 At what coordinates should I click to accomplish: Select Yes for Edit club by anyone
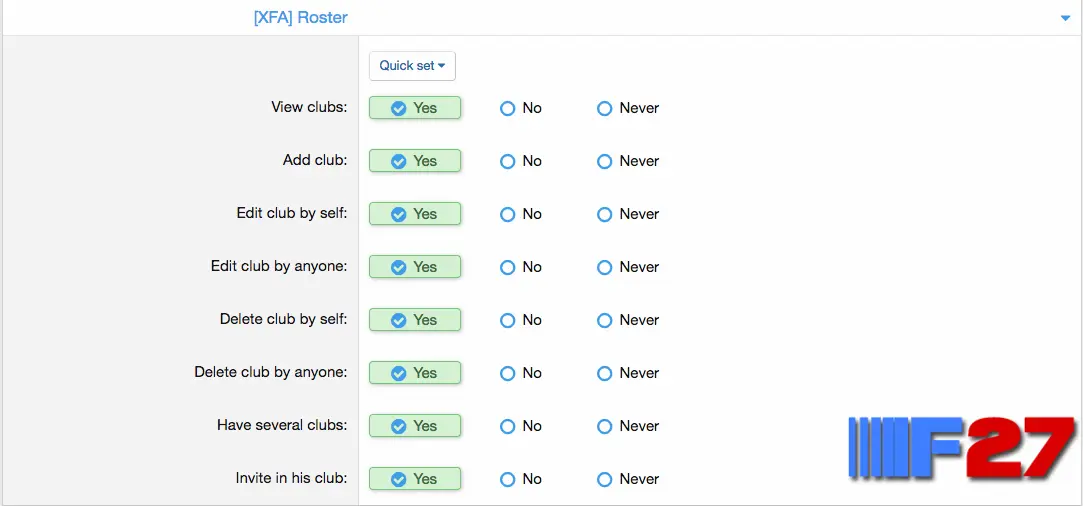pyautogui.click(x=414, y=266)
